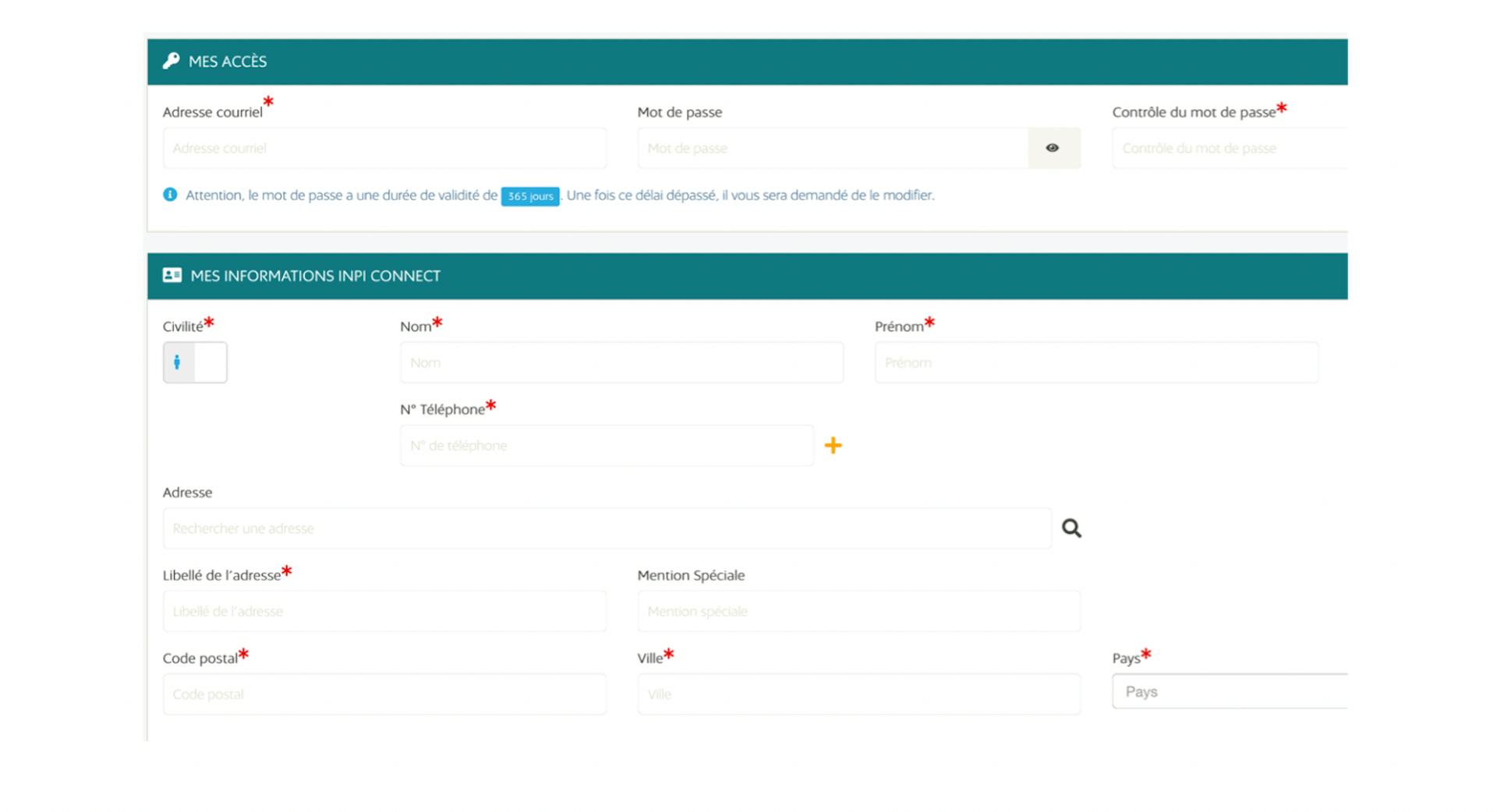Select the male civility person icon

[178, 362]
